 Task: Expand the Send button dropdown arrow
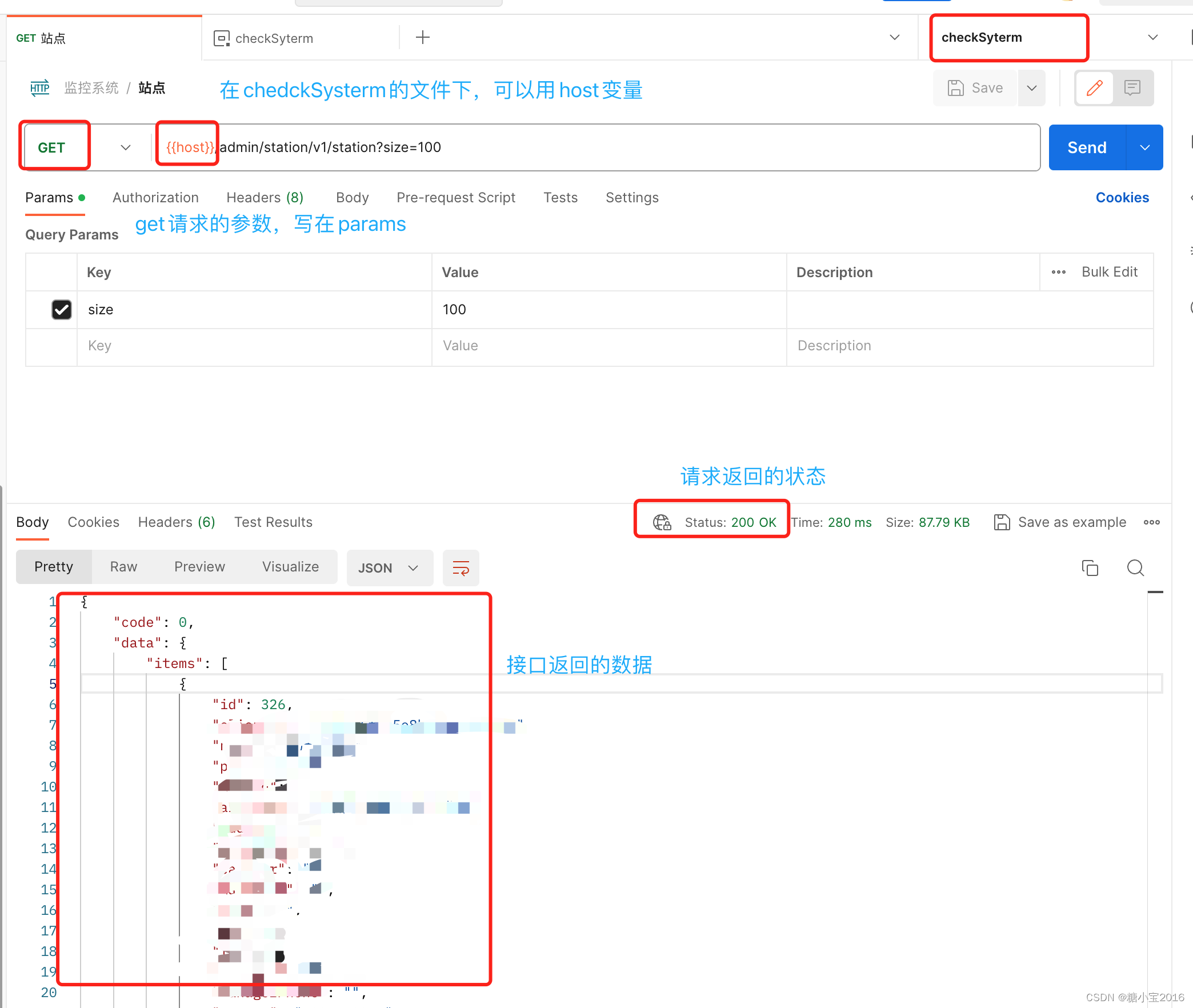1144,147
